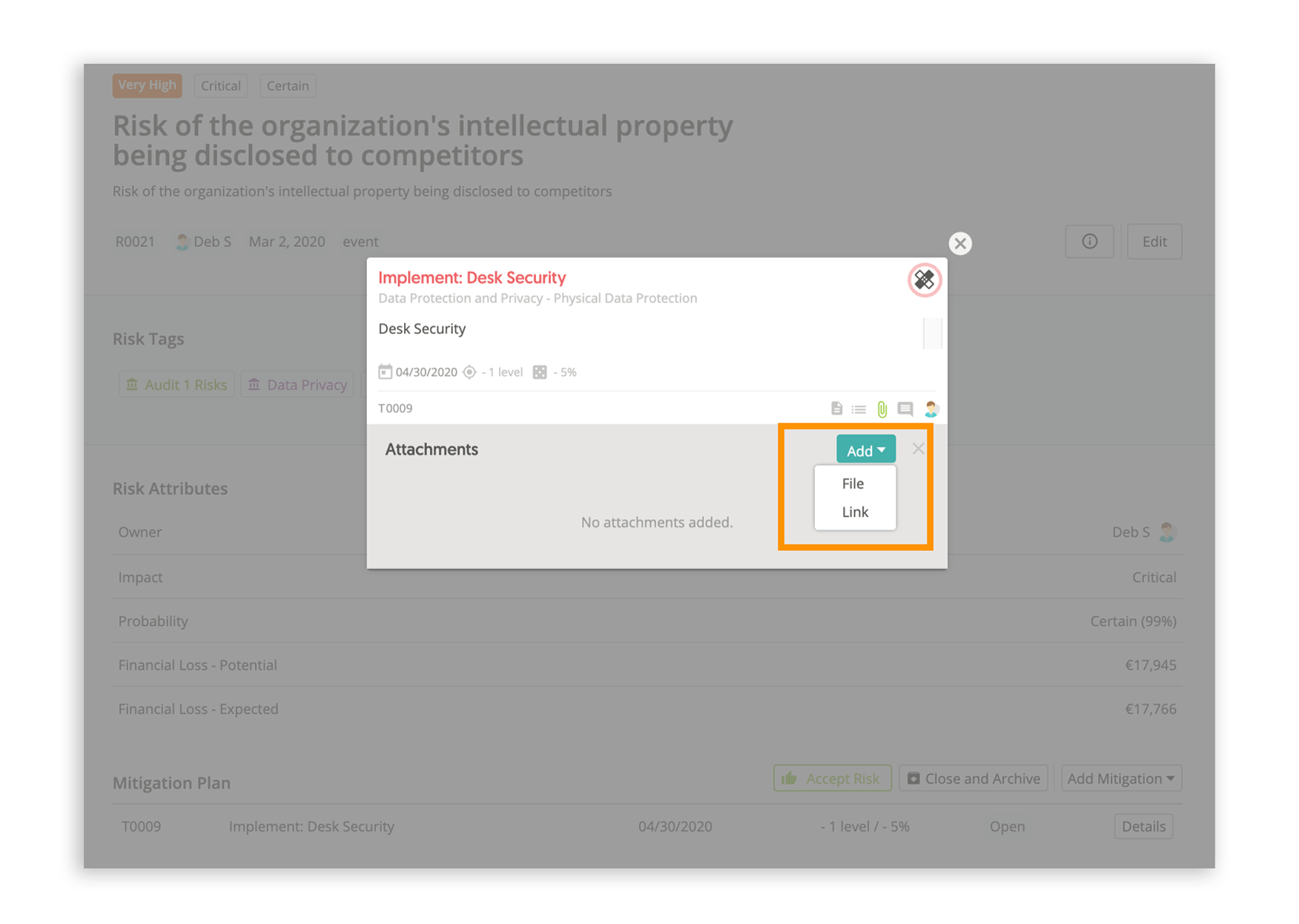Choose File from the Add menu
This screenshot has width=1299, height=924.
[x=853, y=484]
